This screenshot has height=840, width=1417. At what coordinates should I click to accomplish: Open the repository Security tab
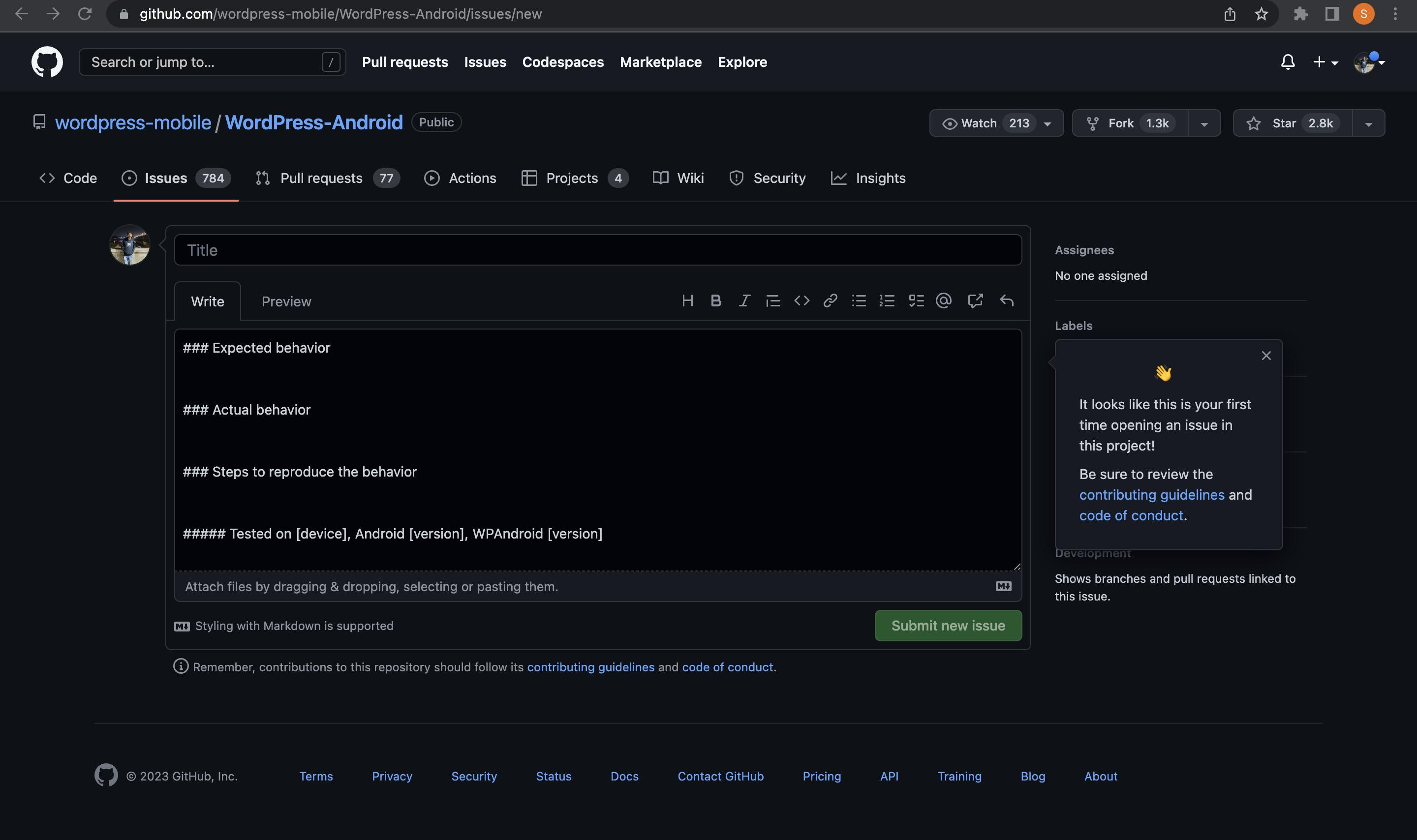point(768,178)
